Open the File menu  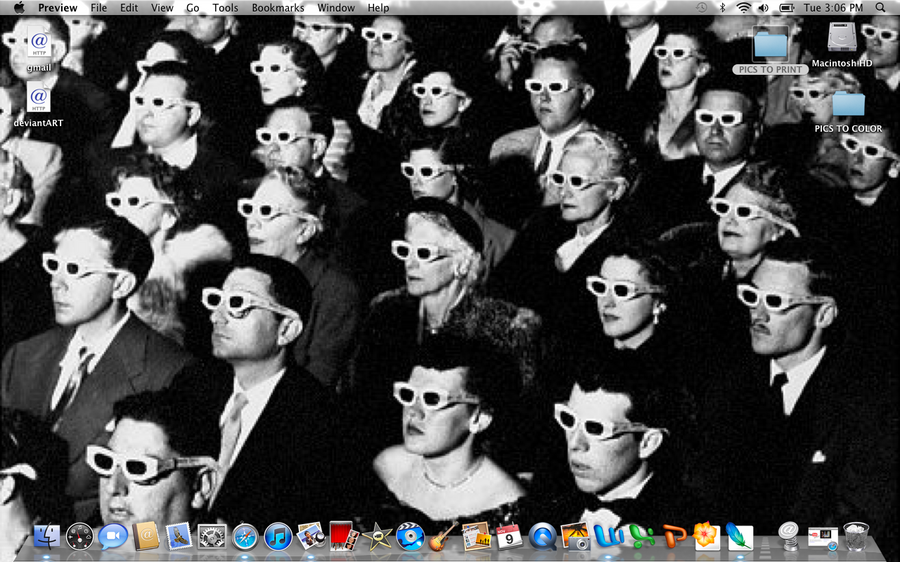[x=99, y=7]
